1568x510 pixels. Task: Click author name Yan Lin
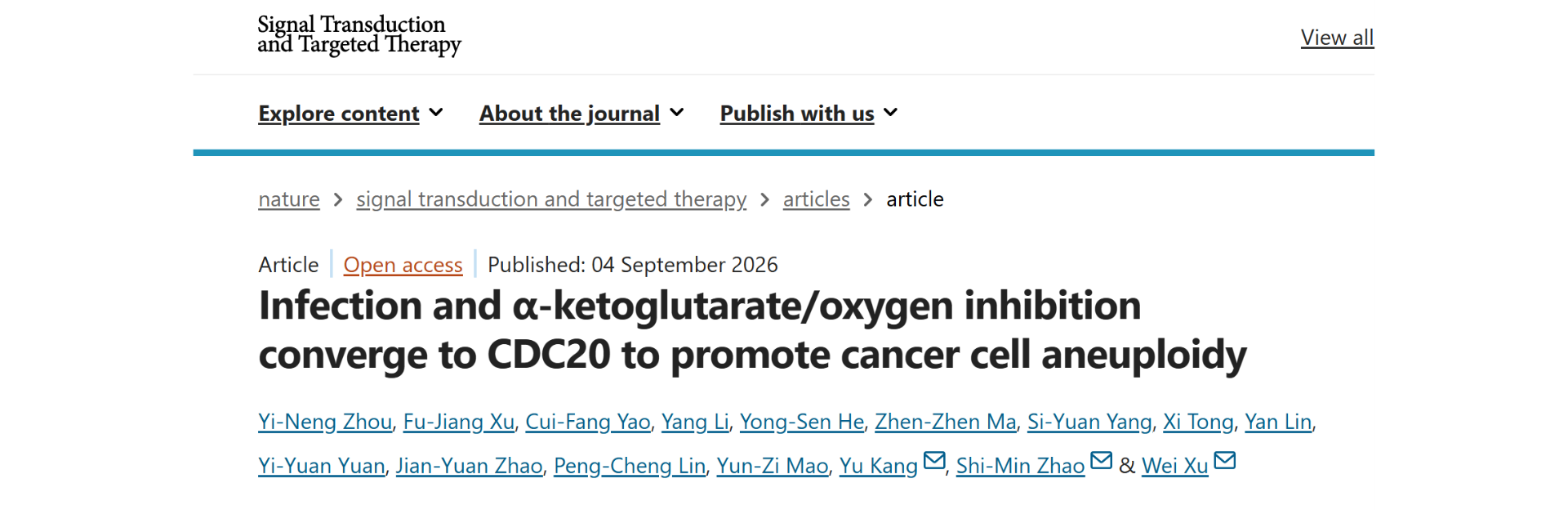[x=1278, y=422]
